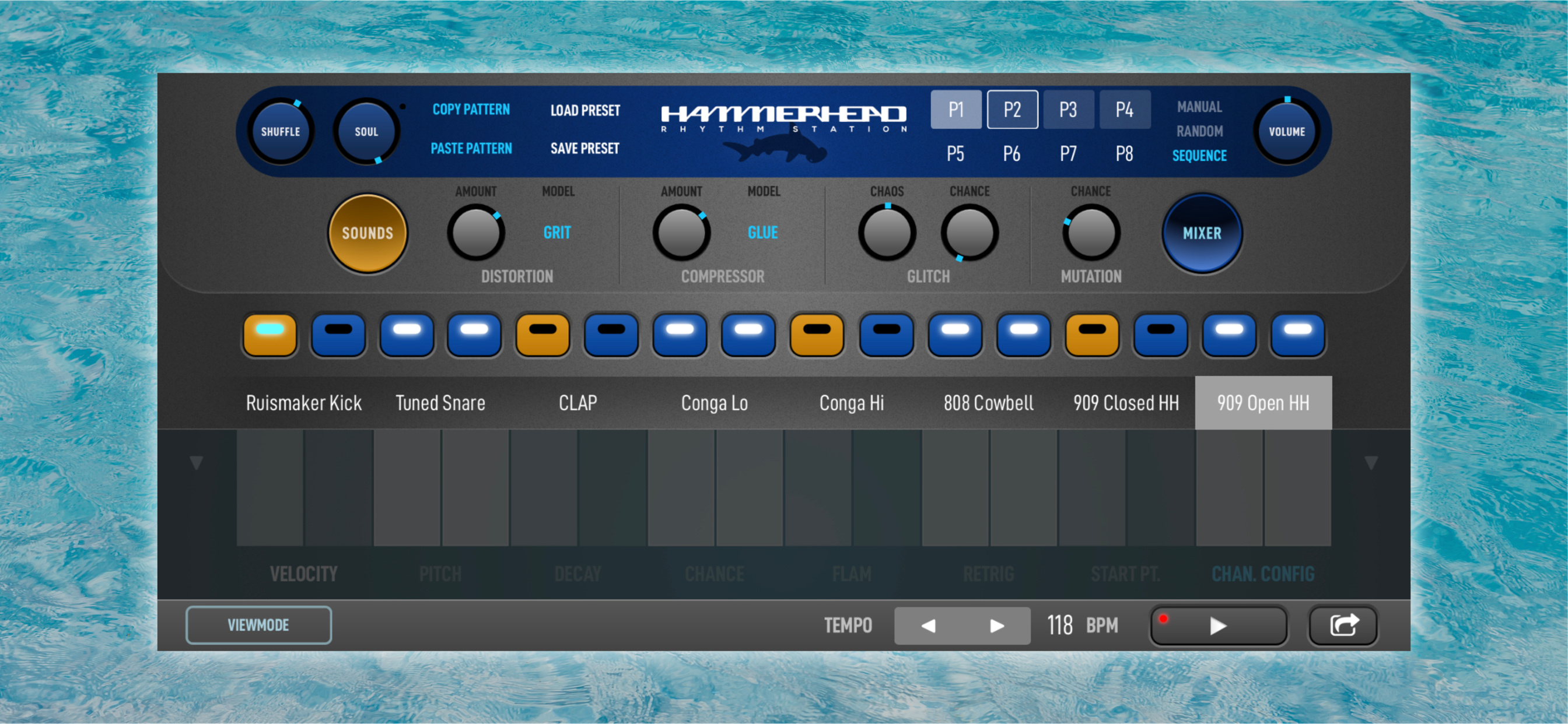
Task: Click the VOLUME knob
Action: pos(1287,131)
